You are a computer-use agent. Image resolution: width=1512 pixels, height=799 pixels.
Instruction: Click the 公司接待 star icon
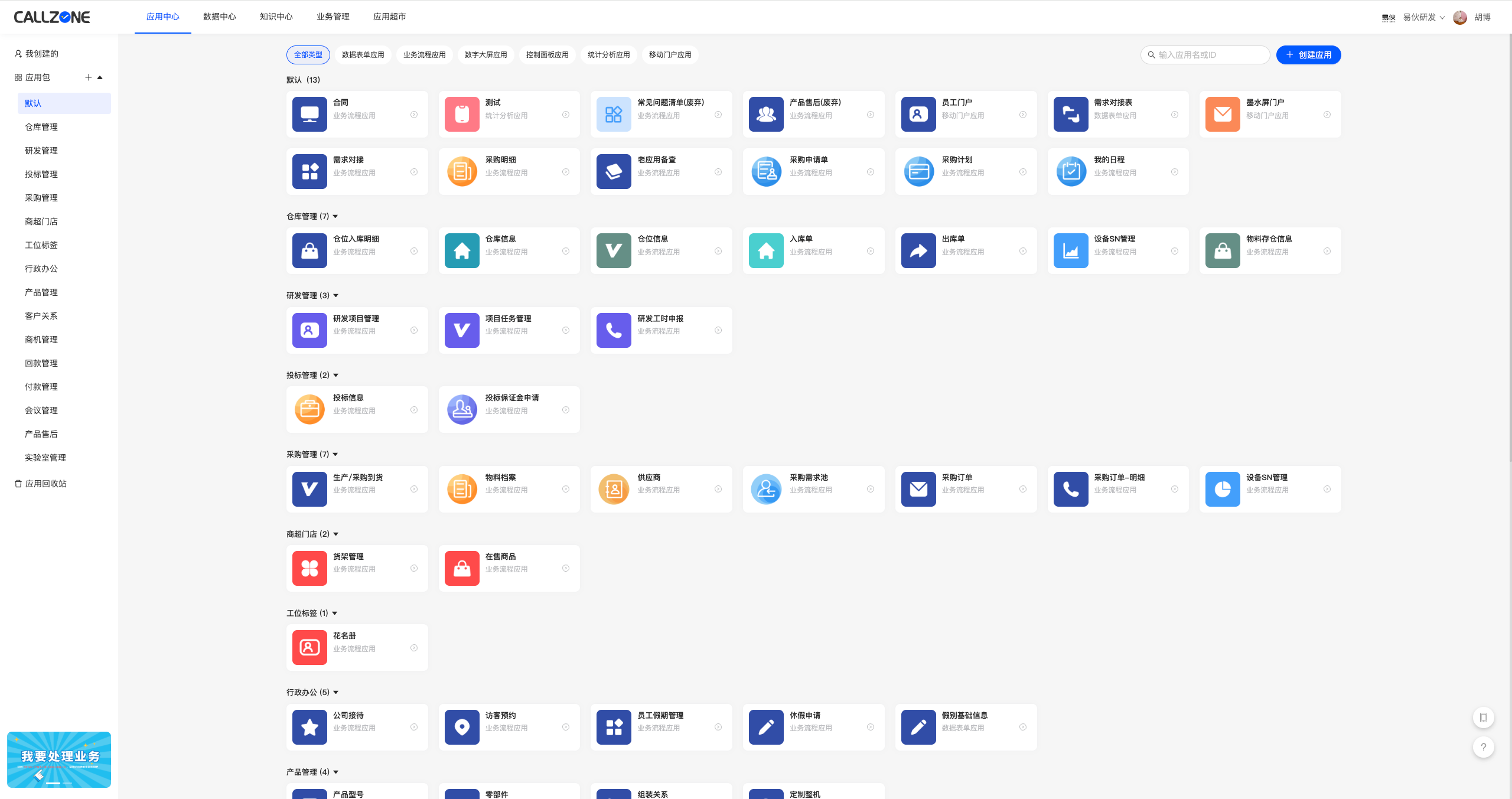click(x=309, y=727)
